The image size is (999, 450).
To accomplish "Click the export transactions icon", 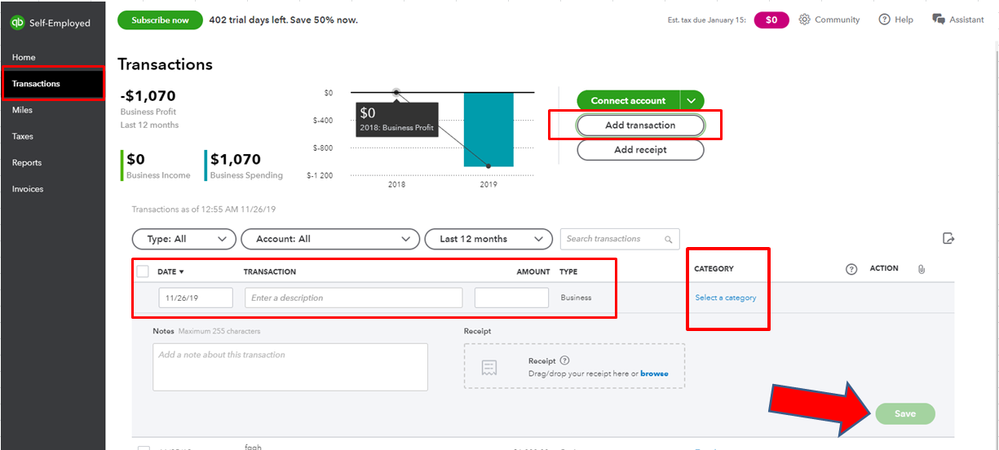I will (x=949, y=238).
